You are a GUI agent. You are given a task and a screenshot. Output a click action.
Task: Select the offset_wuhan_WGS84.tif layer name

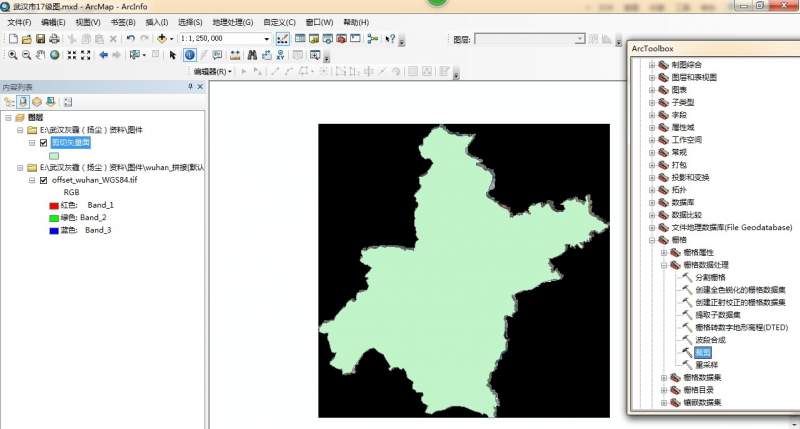94,180
